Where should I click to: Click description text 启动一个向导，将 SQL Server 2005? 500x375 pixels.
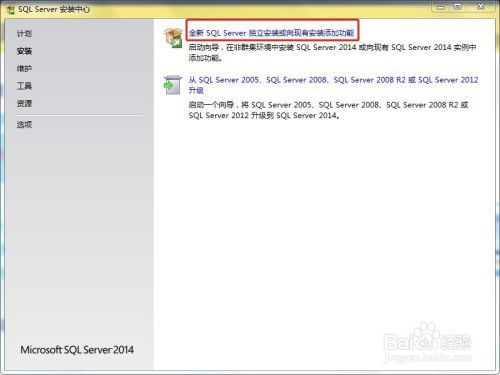[329, 110]
